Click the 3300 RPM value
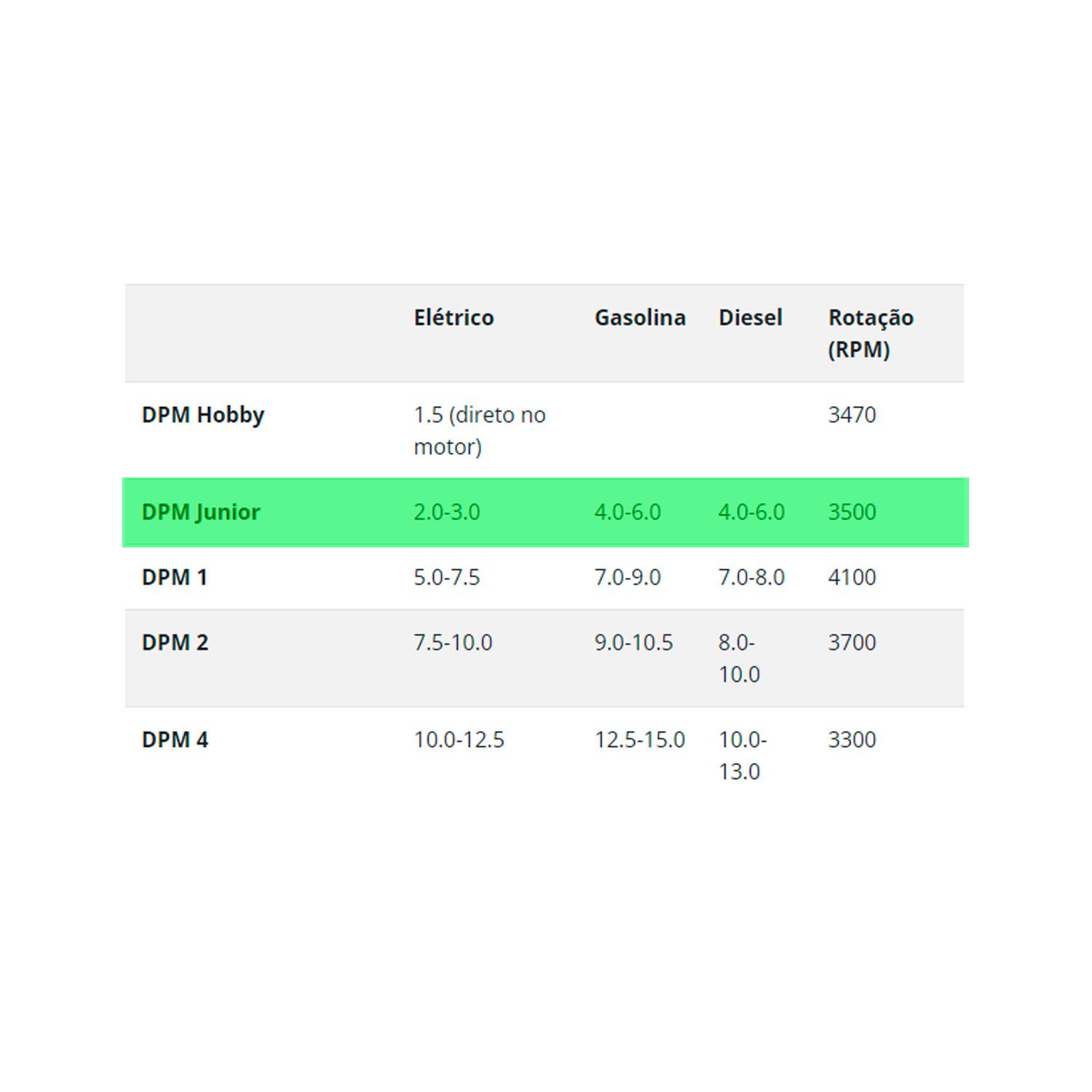This screenshot has width=1092, height=1092. (852, 740)
